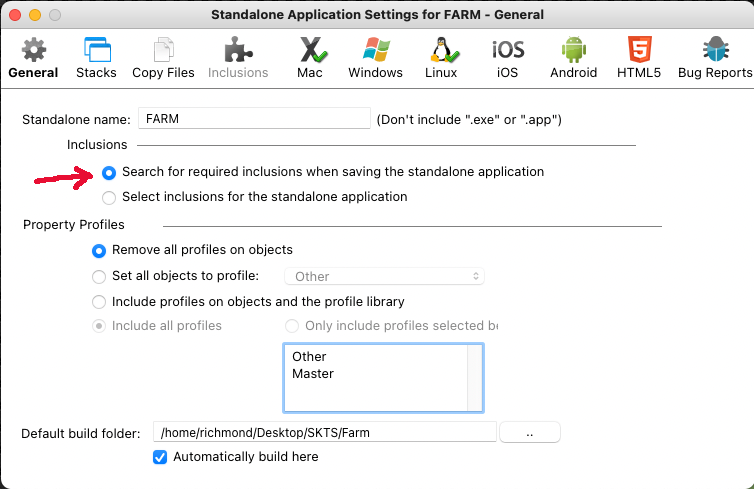754x489 pixels.
Task: Open the Stacks settings pane
Action: pos(96,52)
